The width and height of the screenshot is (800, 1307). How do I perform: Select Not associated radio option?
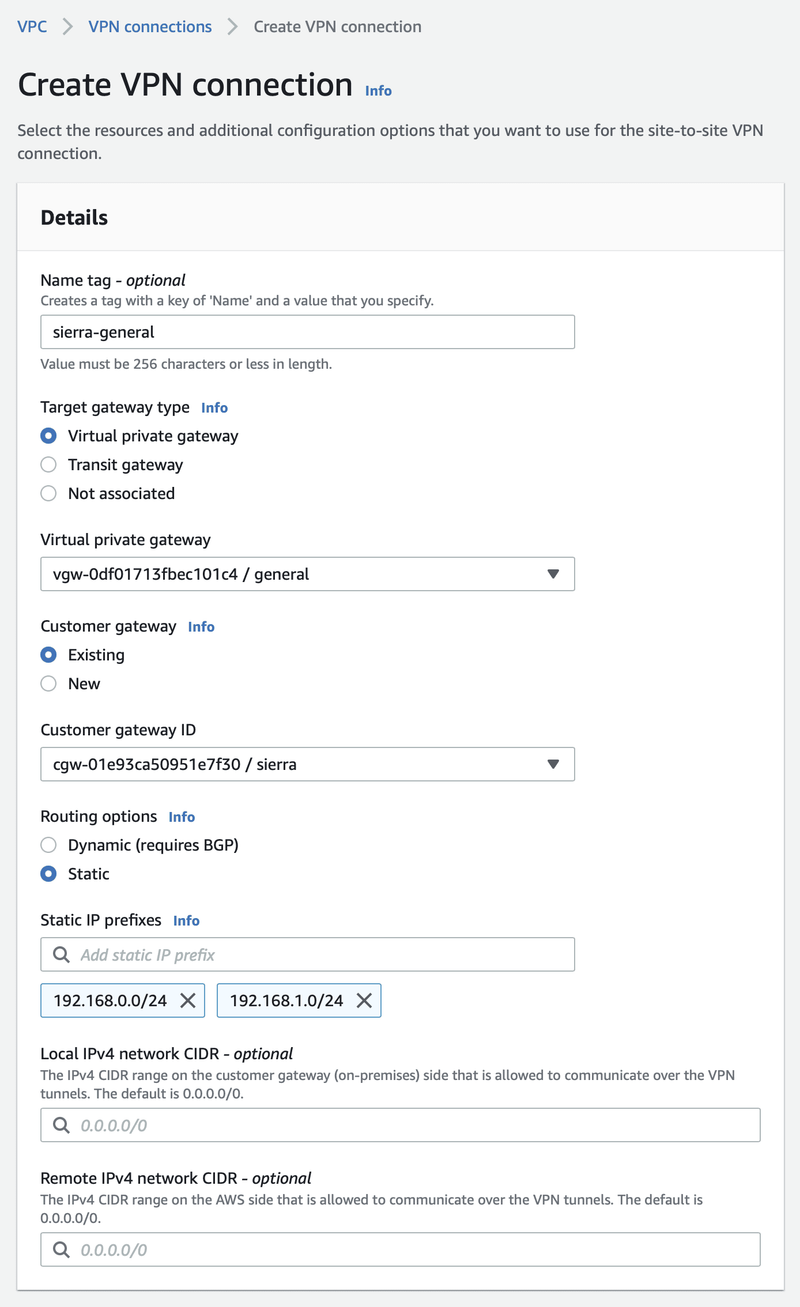click(x=48, y=494)
